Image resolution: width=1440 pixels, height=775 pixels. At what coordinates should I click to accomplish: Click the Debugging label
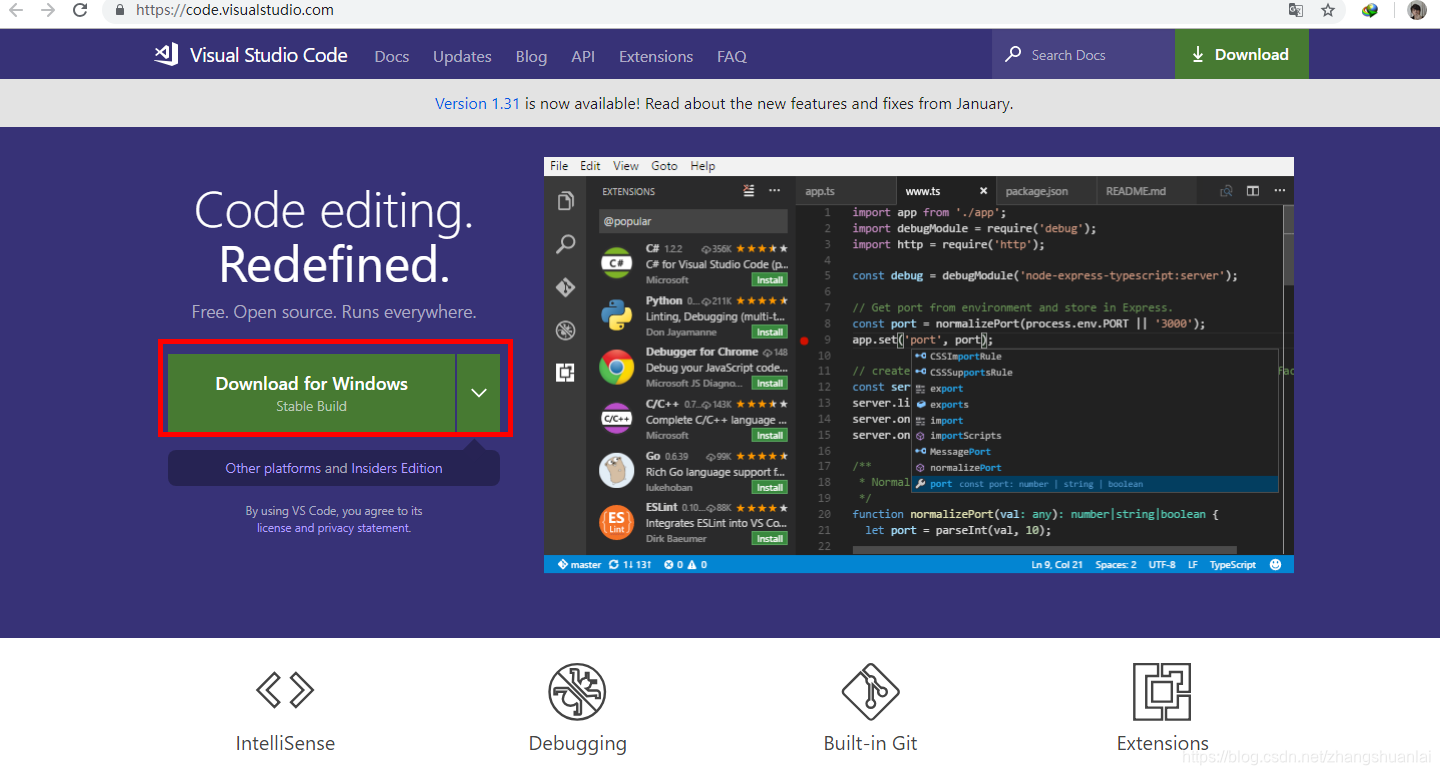pyautogui.click(x=577, y=744)
